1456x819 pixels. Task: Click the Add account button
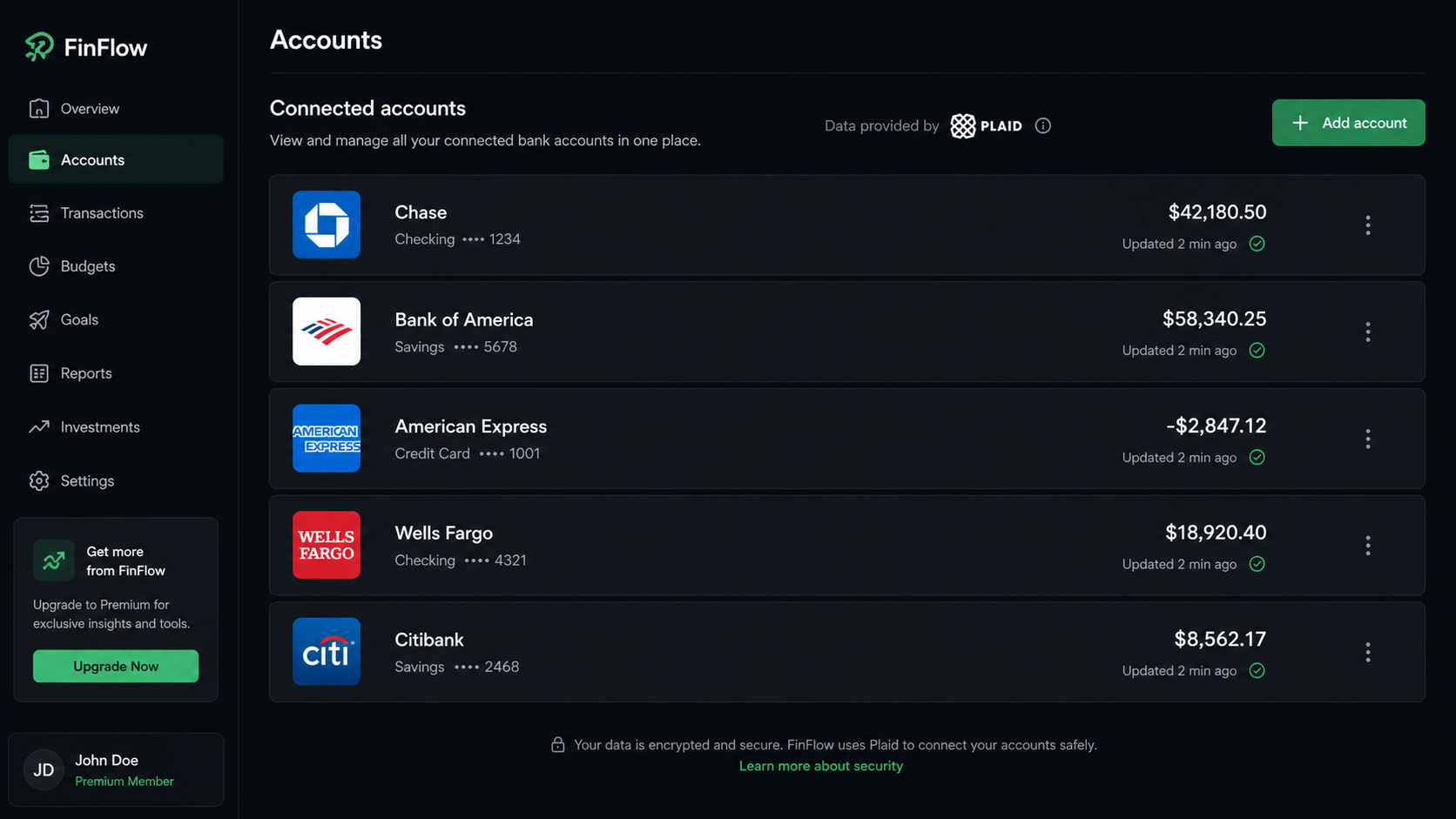(1348, 123)
